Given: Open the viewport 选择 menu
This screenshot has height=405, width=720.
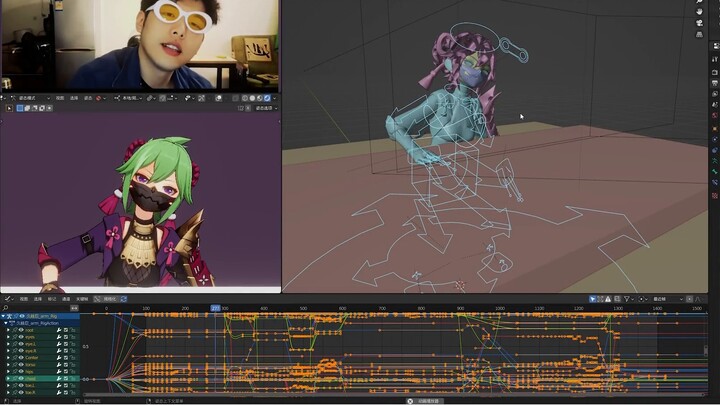Looking at the screenshot, I should tap(74, 98).
